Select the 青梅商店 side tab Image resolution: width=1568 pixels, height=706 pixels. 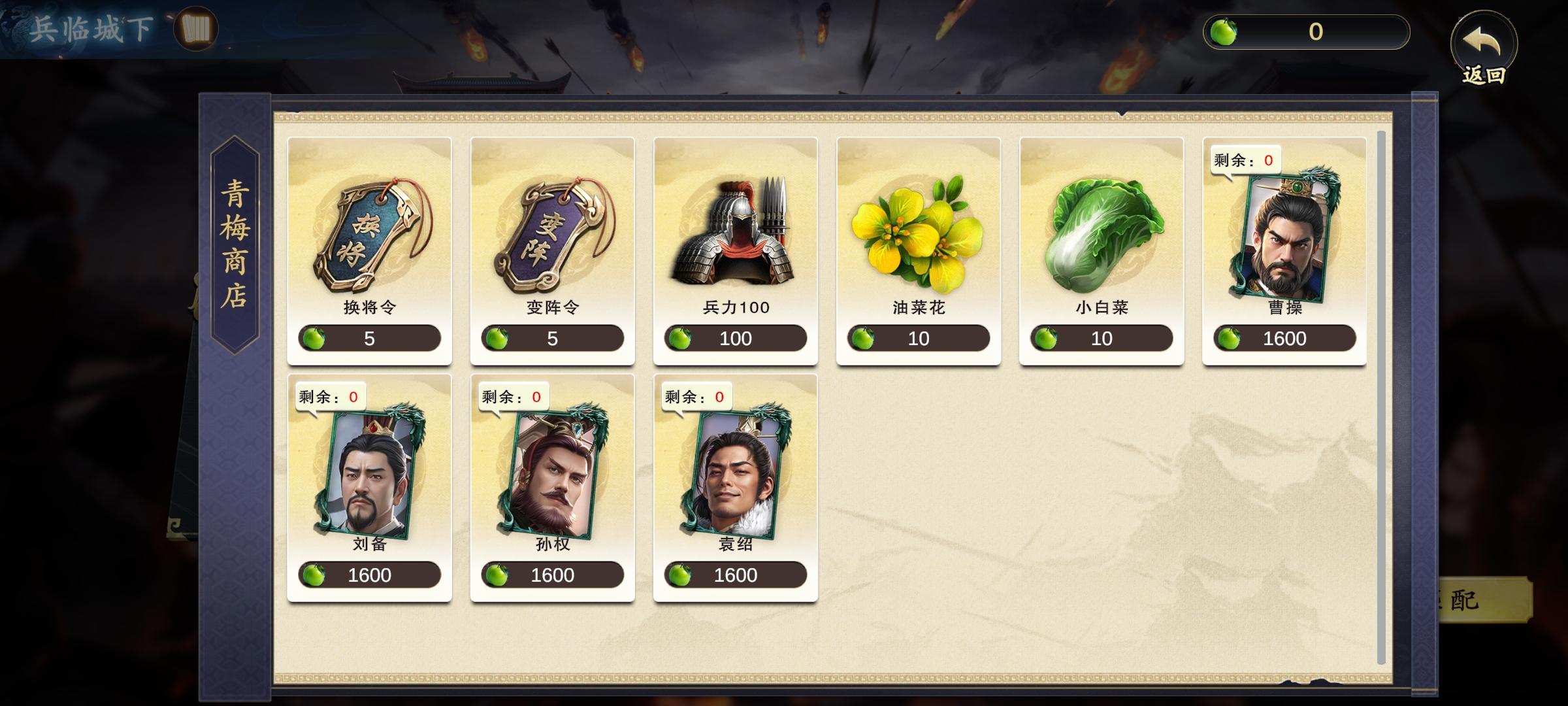(x=235, y=244)
